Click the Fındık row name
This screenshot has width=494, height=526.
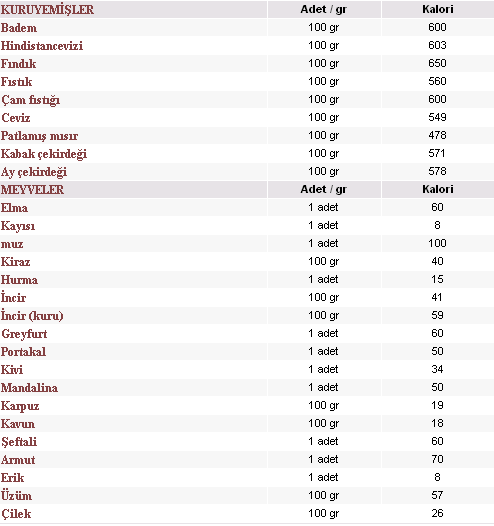(x=18, y=64)
